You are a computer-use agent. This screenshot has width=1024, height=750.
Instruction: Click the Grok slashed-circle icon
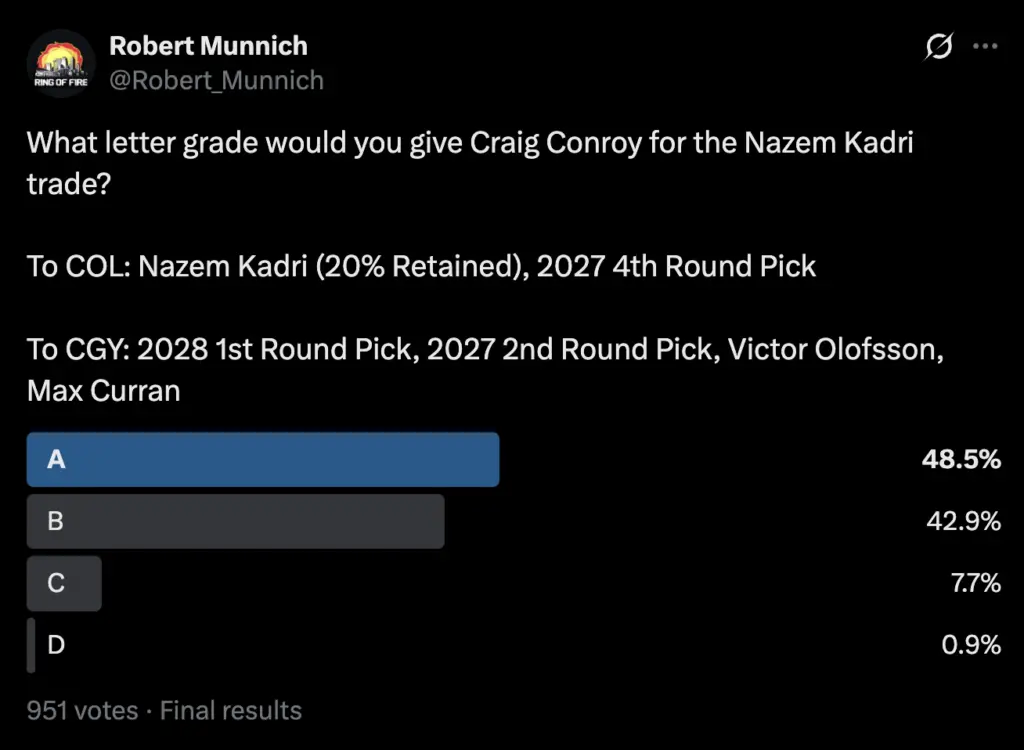938,46
